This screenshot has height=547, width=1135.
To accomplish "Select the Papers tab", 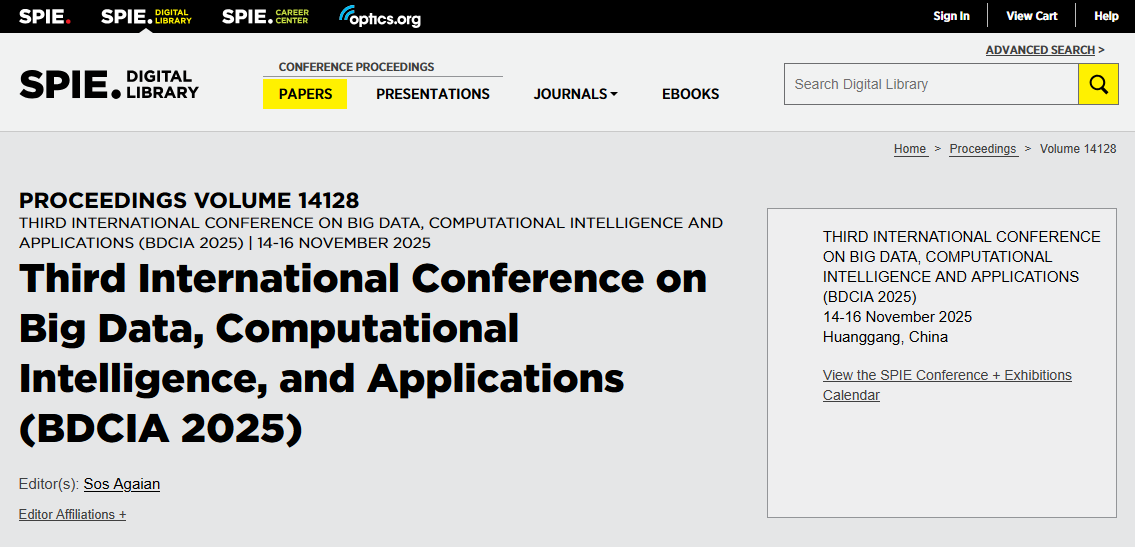I will 305,94.
